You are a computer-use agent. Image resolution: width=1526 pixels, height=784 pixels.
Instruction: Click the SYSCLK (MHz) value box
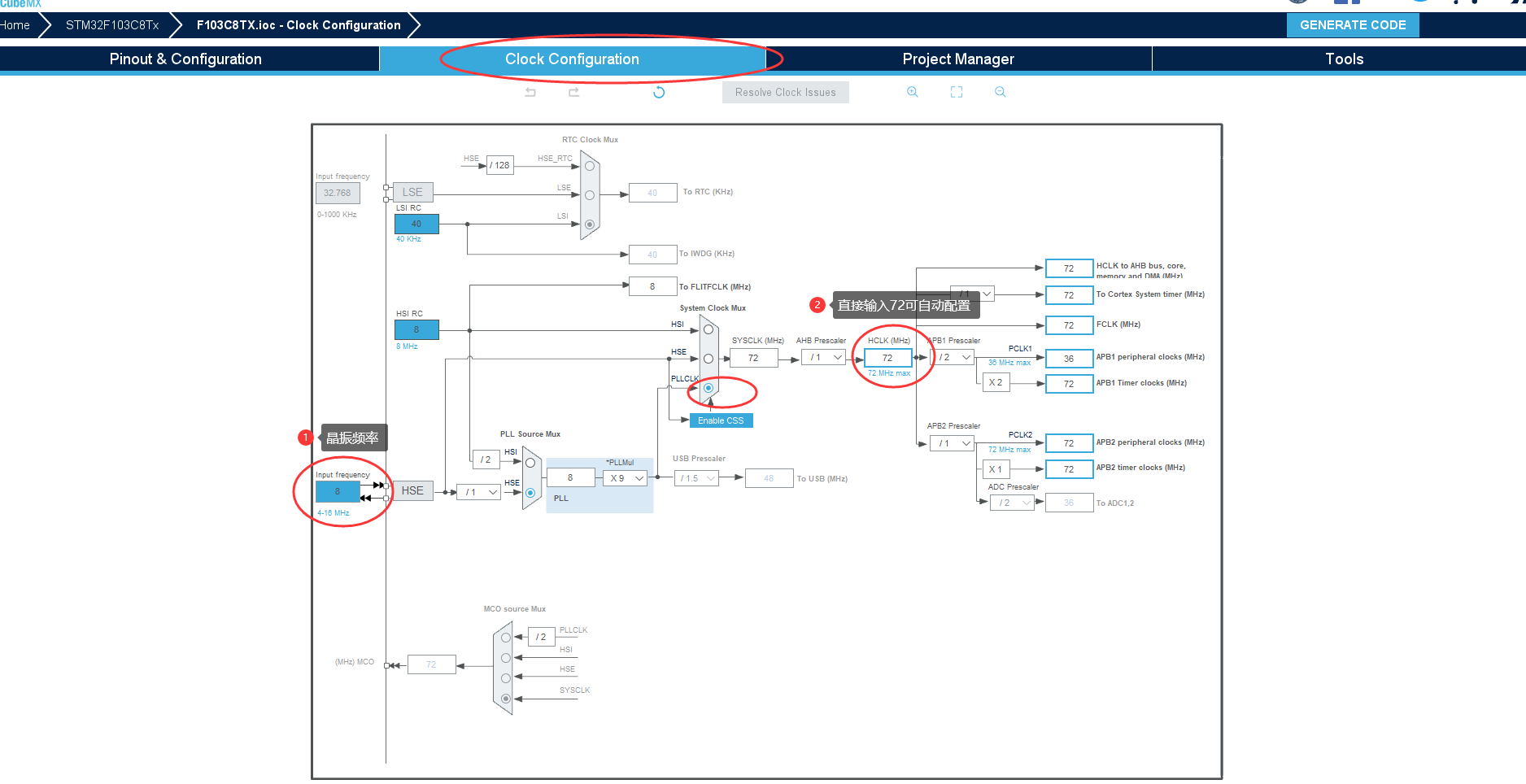pyautogui.click(x=753, y=358)
